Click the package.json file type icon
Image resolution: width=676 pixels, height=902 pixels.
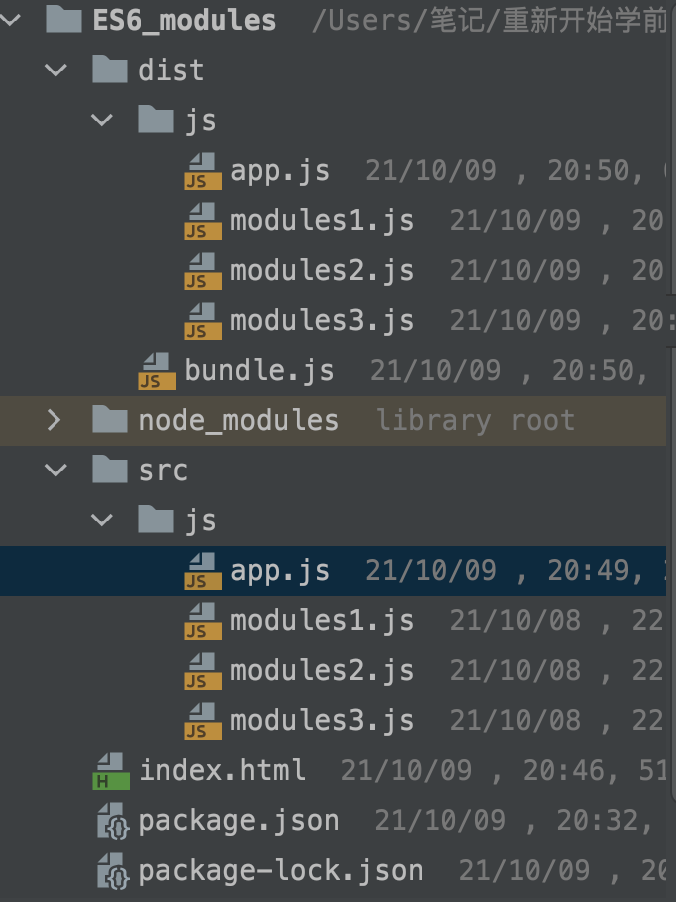coord(110,820)
